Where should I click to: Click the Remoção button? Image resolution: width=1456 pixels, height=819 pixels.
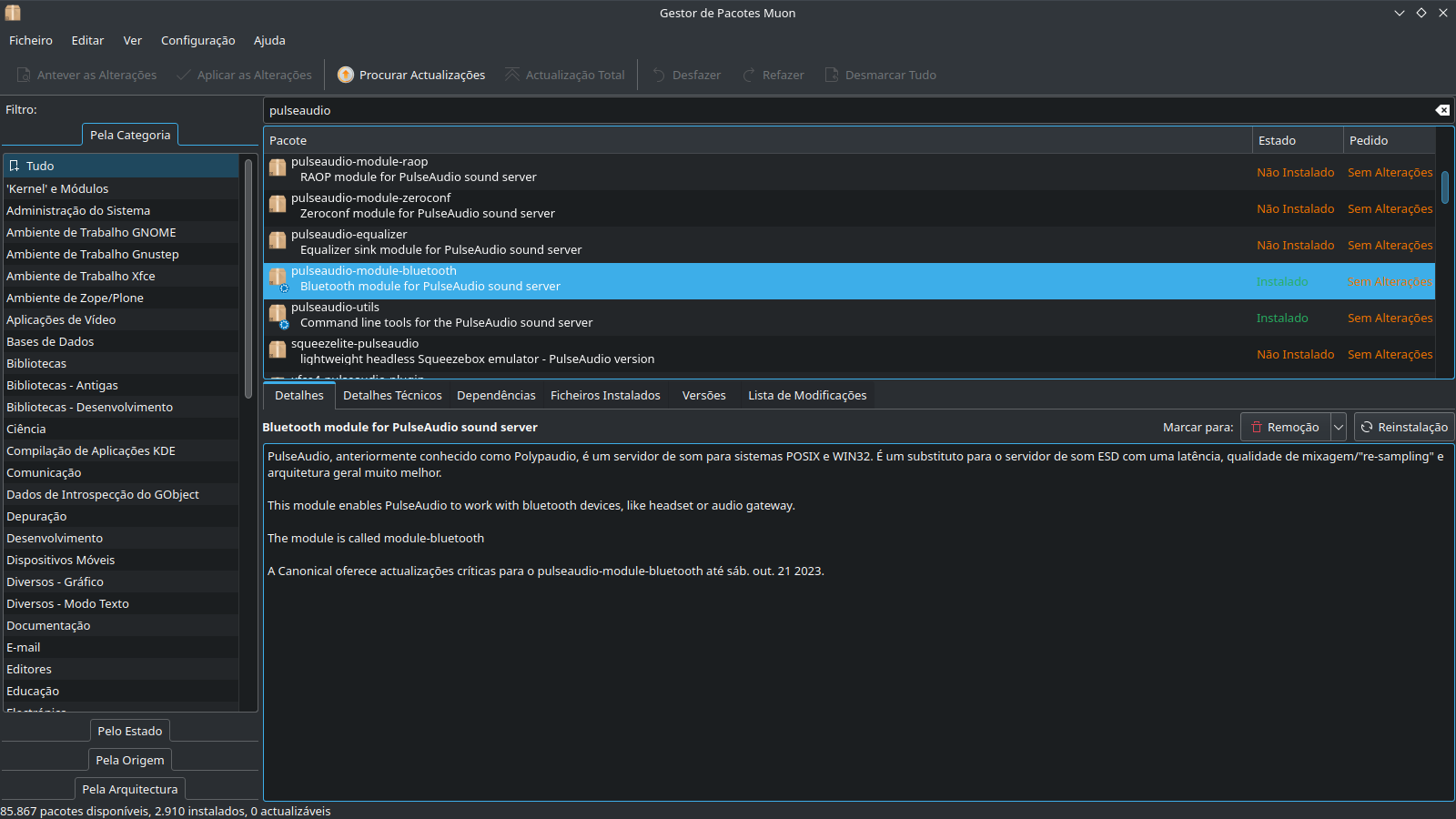pos(1285,427)
